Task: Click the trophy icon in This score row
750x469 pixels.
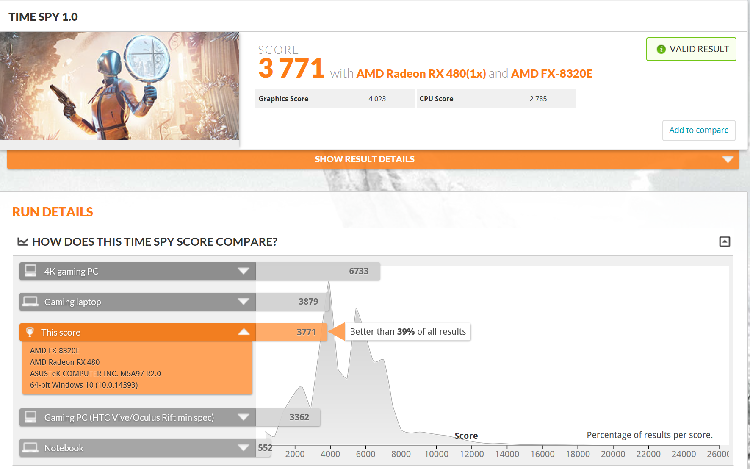Action: (x=30, y=332)
